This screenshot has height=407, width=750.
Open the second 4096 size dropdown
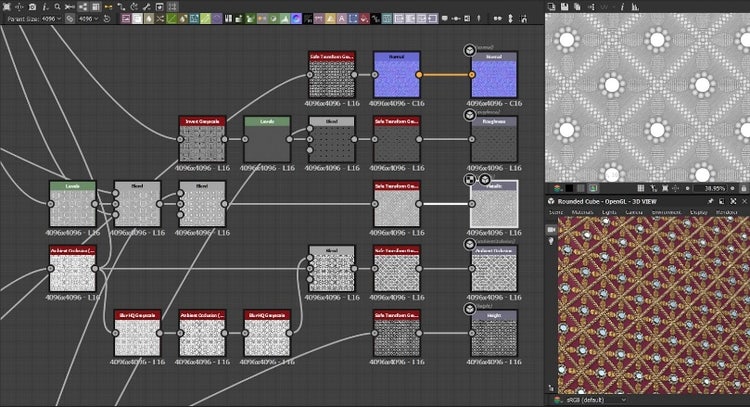pyautogui.click(x=89, y=19)
